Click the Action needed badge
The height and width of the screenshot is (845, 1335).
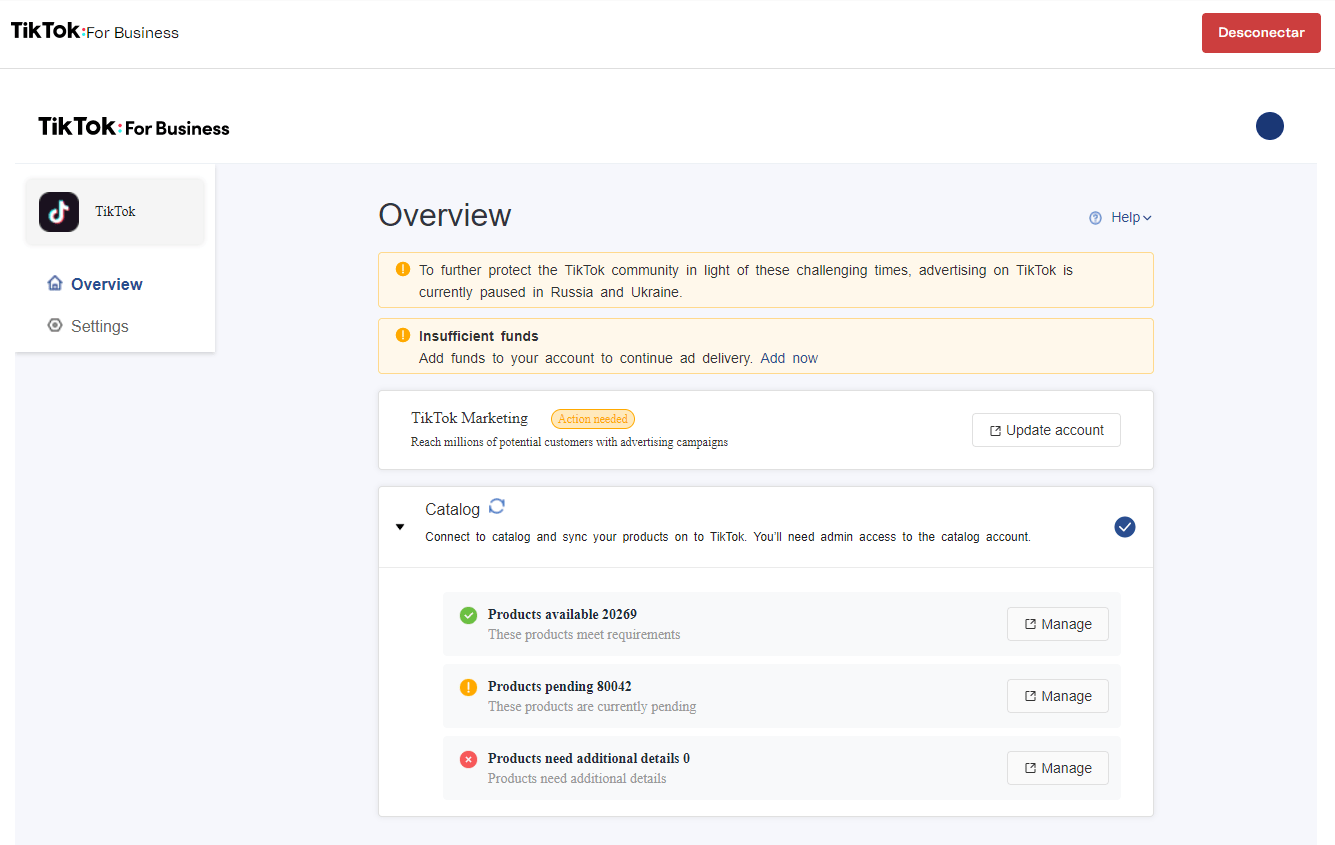593,419
